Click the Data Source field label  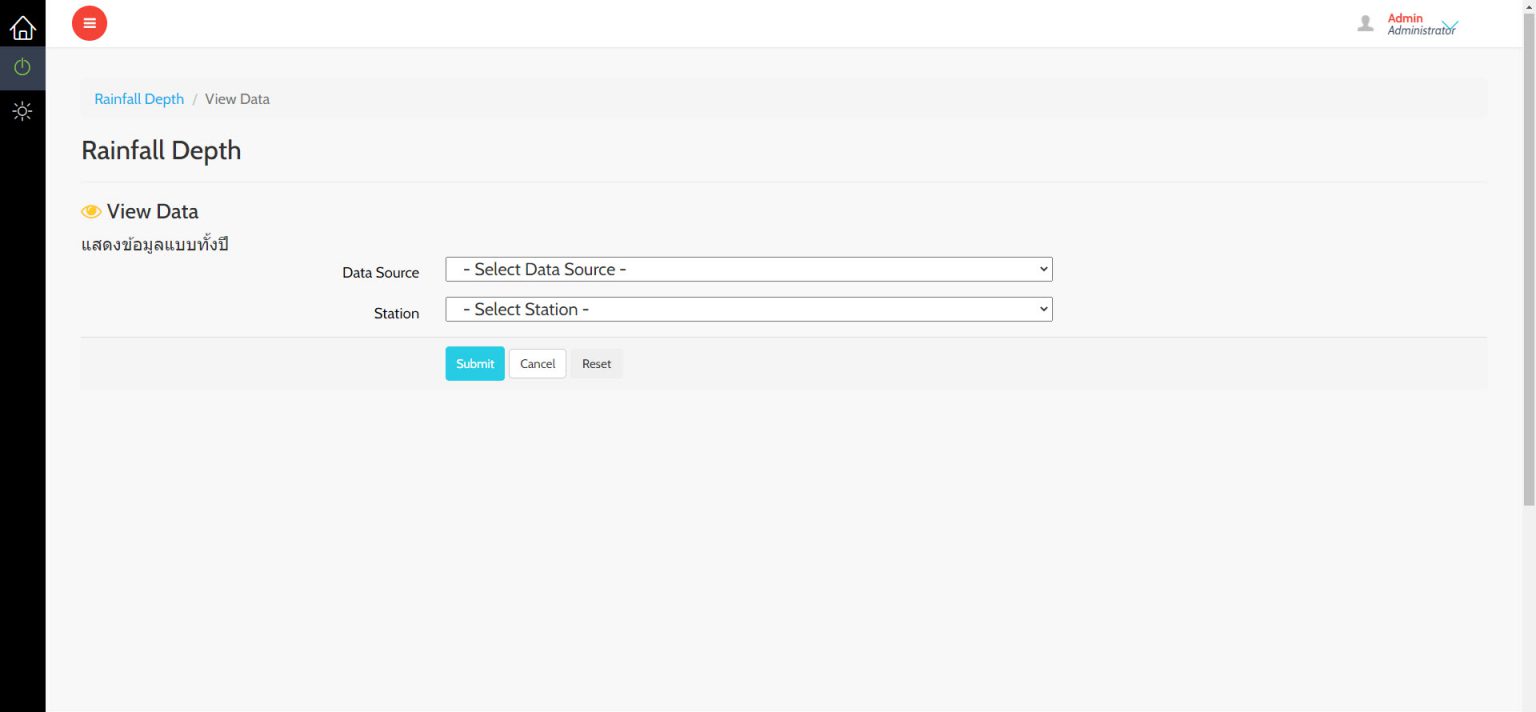380,273
